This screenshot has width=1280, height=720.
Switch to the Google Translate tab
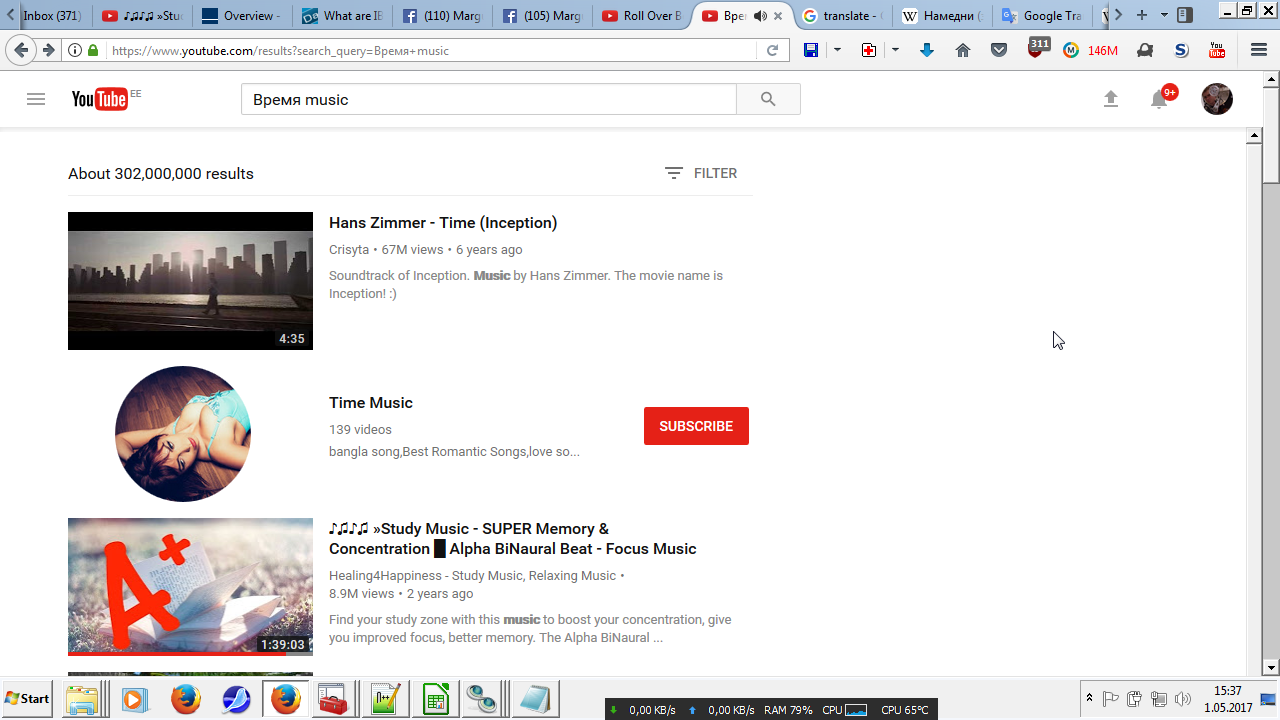[x=1043, y=16]
